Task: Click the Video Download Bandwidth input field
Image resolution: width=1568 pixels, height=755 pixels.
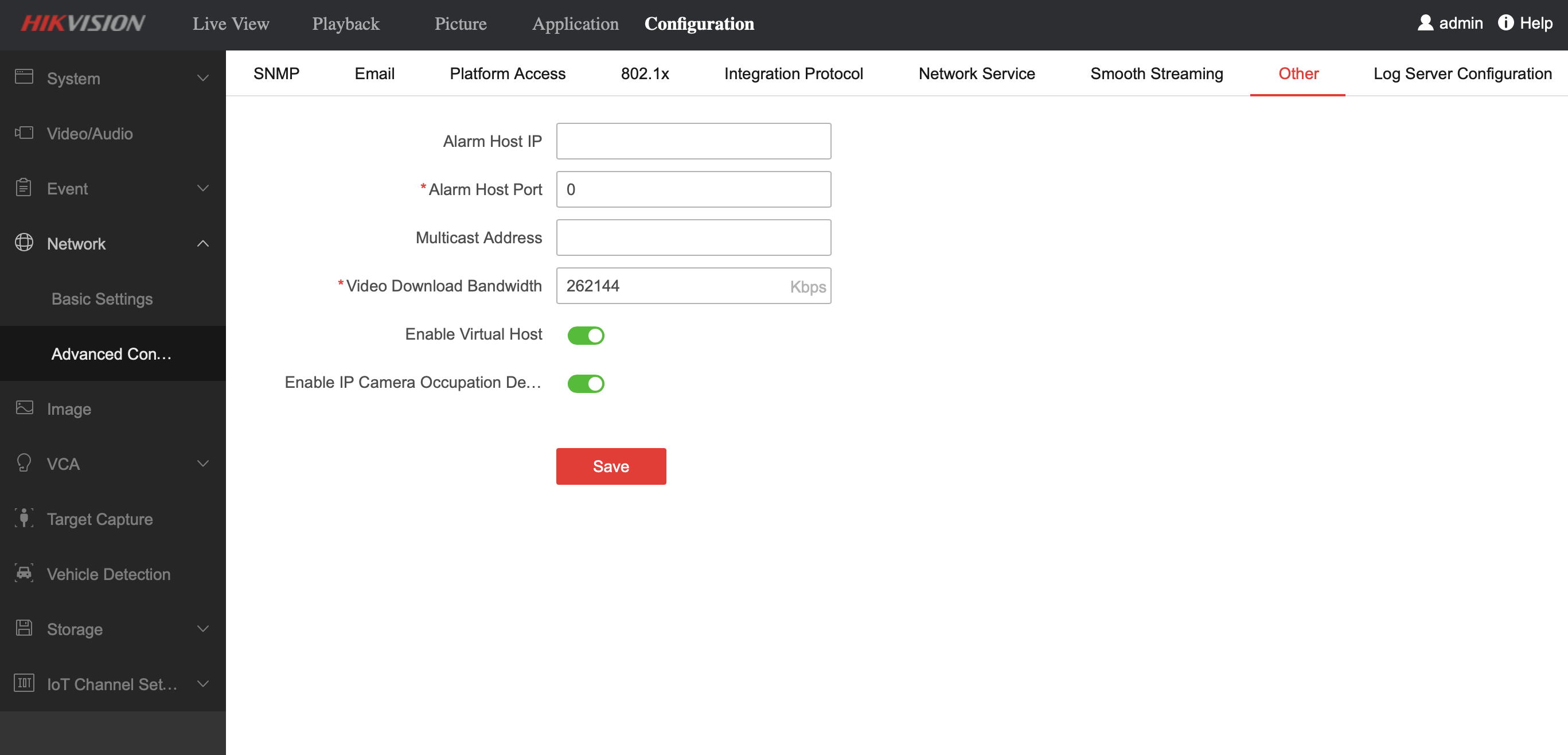Action: tap(694, 286)
